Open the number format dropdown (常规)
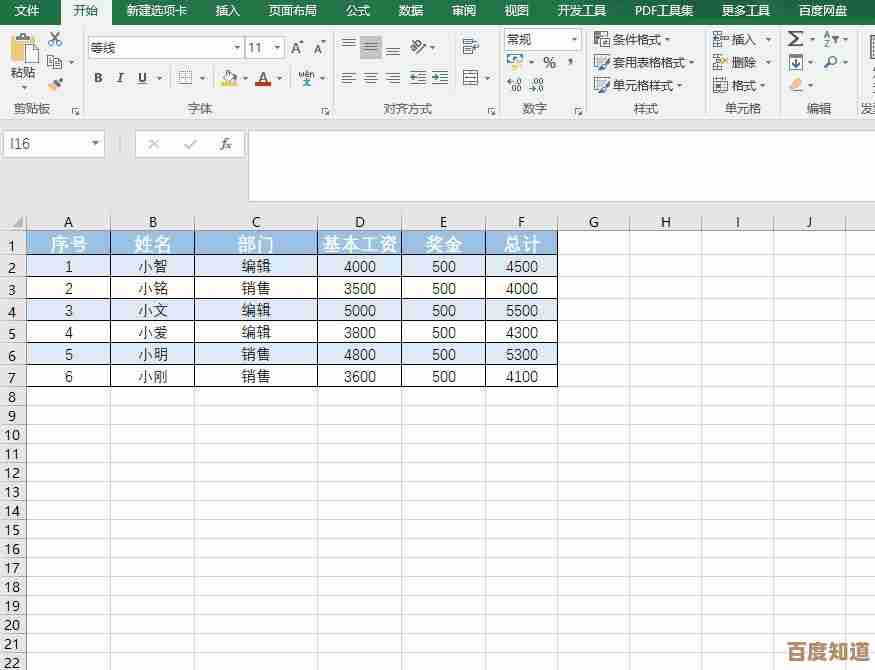The height and width of the screenshot is (670, 875). (572, 39)
